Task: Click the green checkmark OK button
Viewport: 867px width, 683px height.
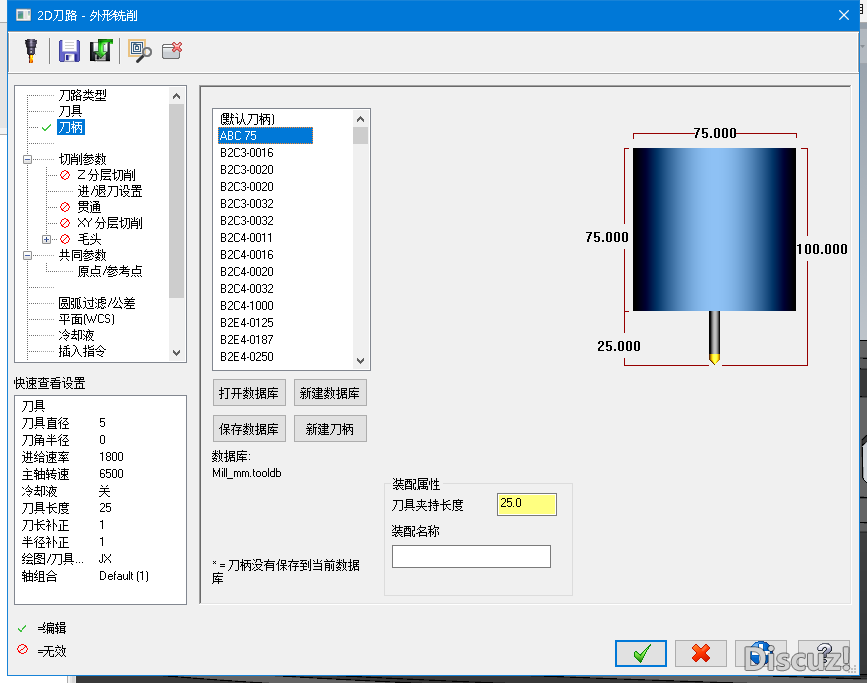Action: 640,654
